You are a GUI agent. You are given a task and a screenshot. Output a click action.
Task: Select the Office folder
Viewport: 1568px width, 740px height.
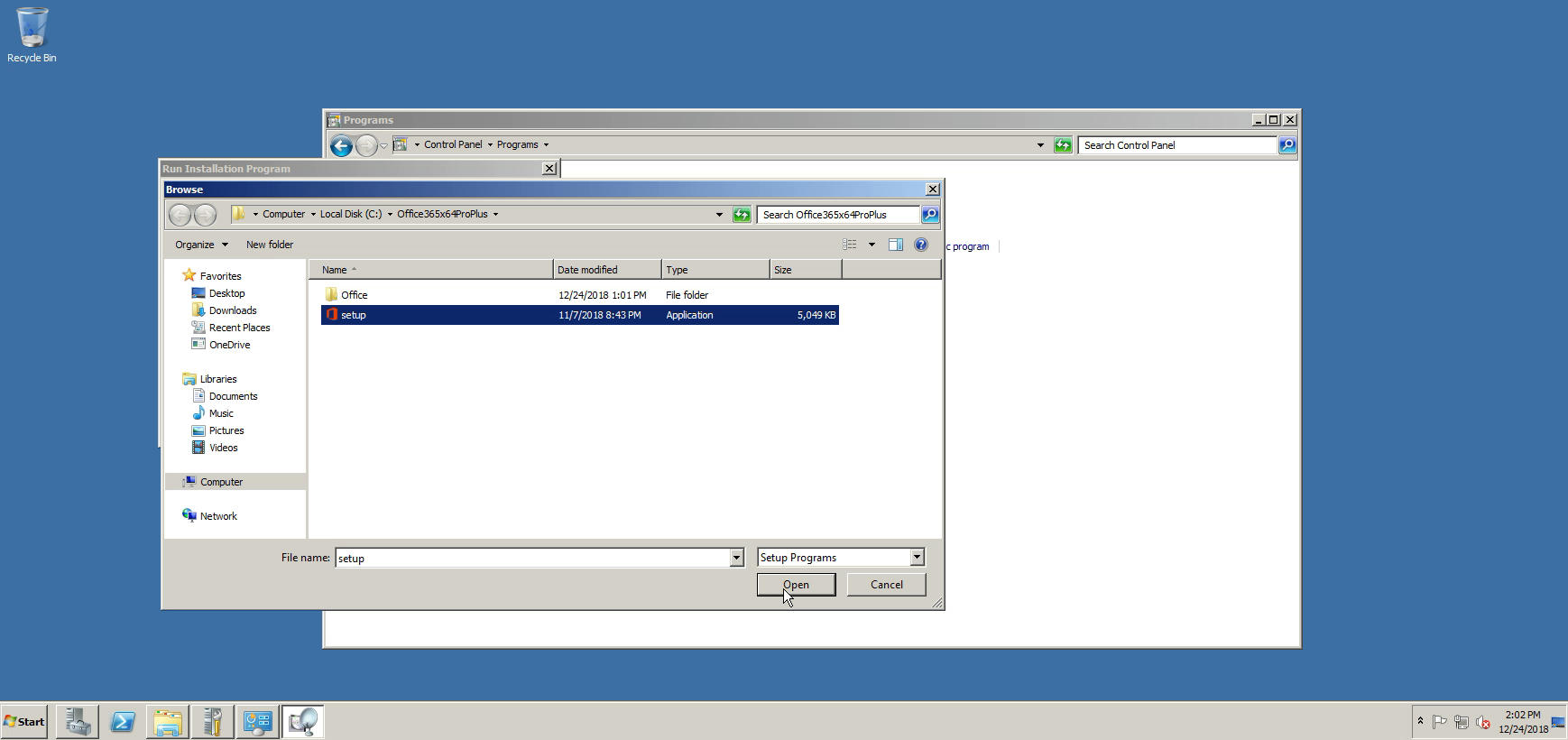coord(354,295)
